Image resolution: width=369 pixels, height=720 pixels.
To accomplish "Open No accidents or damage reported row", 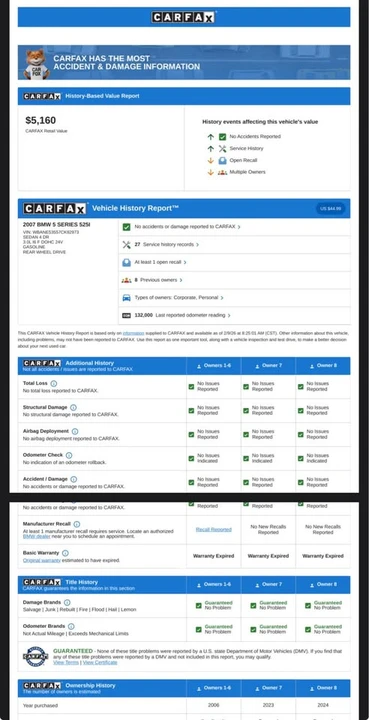I will click(x=235, y=227).
